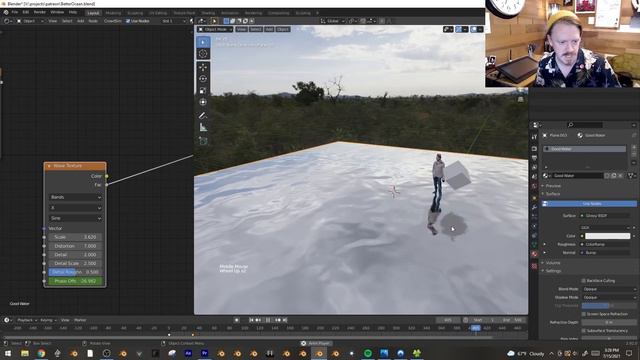This screenshot has width=640, height=360.
Task: Open Chrome from the Windows taskbar
Action: 41,353
